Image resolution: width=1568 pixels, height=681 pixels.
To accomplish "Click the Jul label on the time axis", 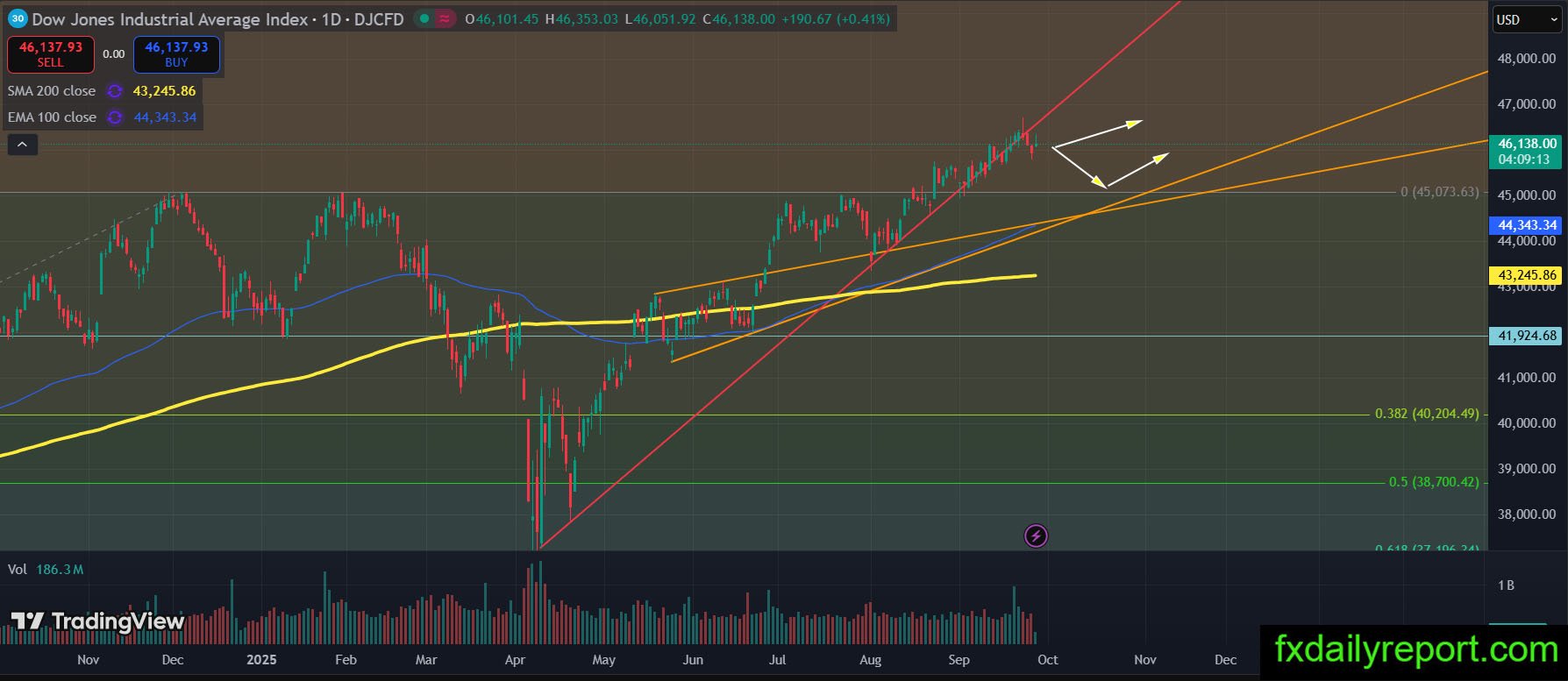I will click(778, 660).
